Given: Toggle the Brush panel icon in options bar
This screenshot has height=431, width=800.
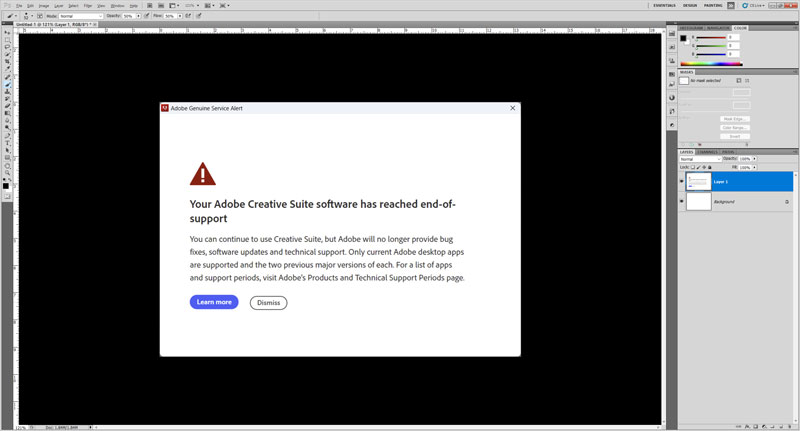Looking at the screenshot, I should click(x=40, y=16).
